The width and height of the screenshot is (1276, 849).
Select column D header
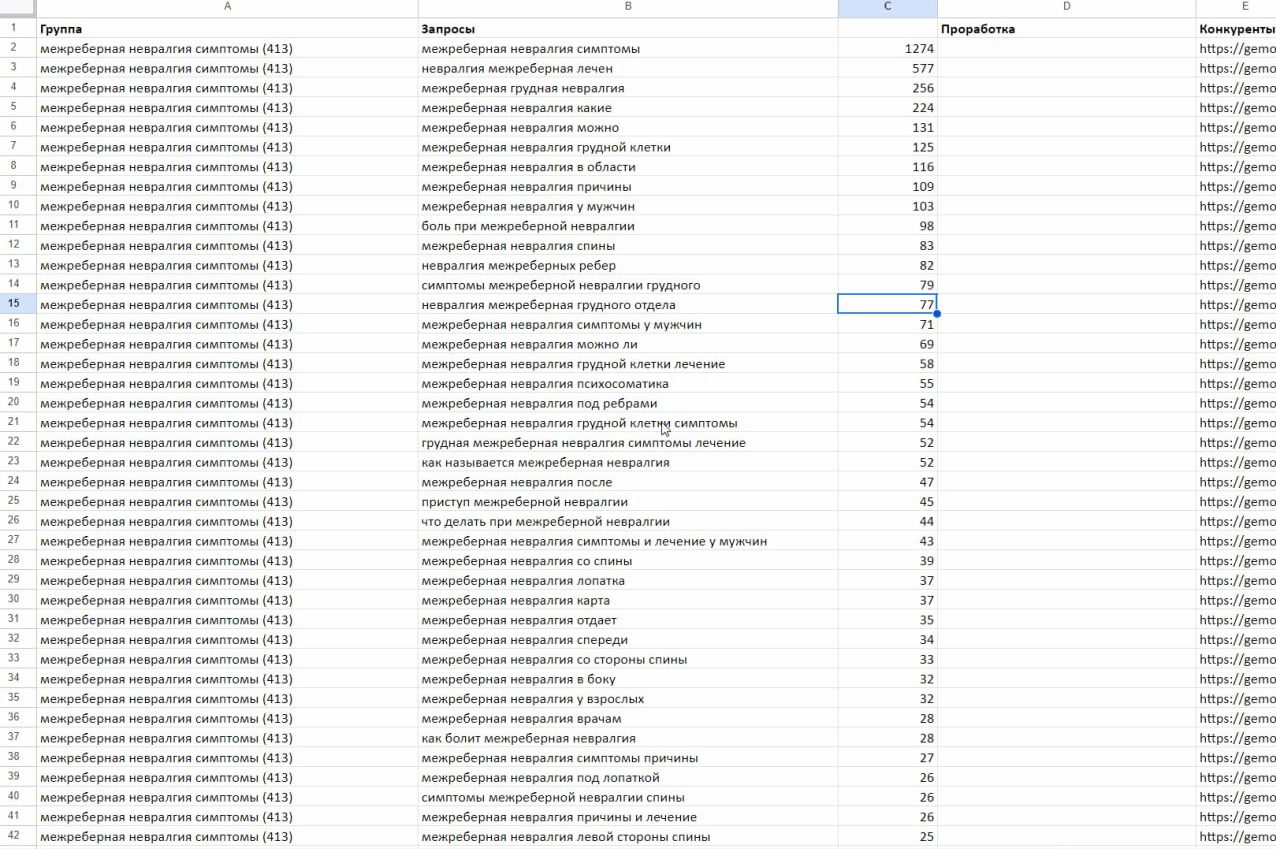tap(1066, 6)
